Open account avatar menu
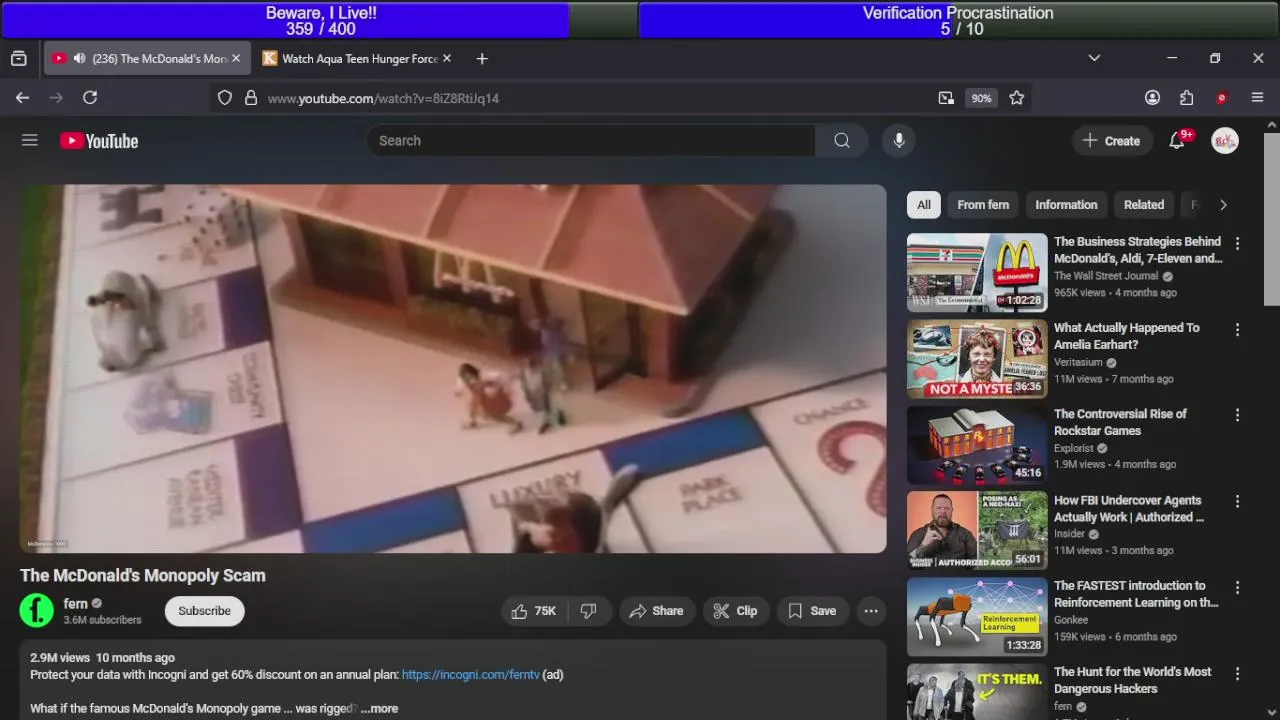Viewport: 1280px width, 720px height. 1225,141
